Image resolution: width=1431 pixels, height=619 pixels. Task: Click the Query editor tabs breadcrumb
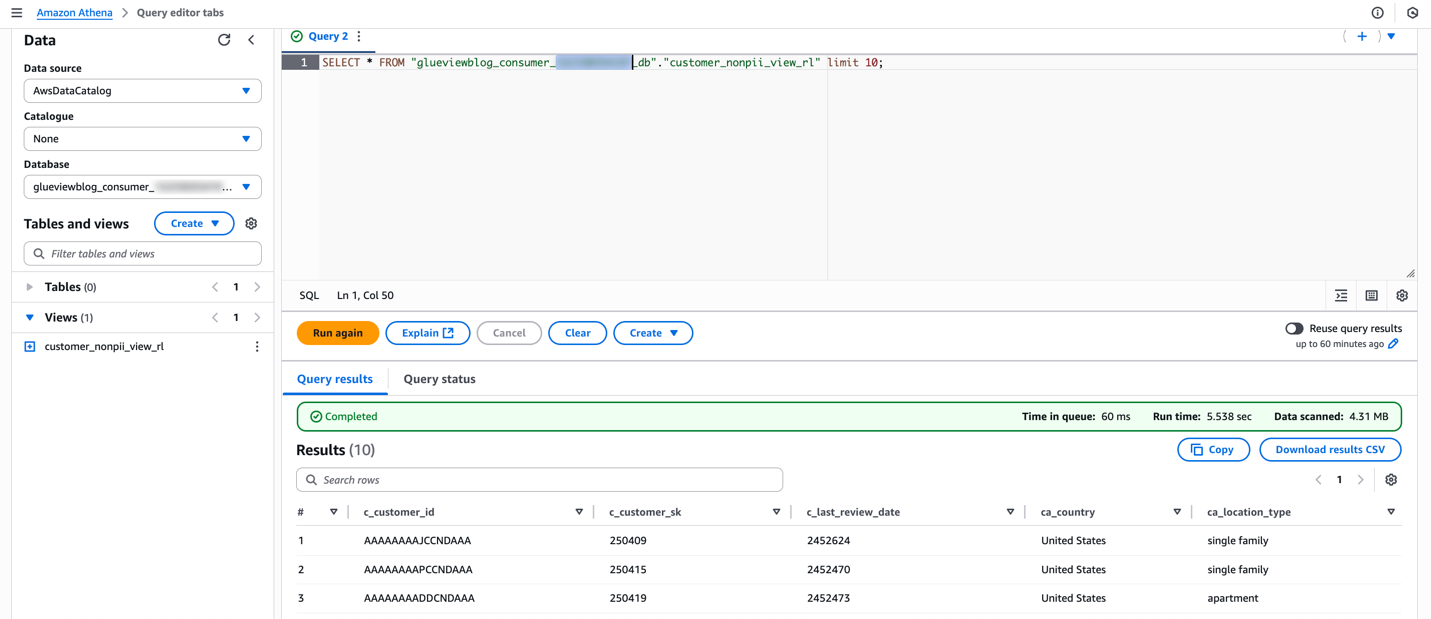click(x=180, y=13)
